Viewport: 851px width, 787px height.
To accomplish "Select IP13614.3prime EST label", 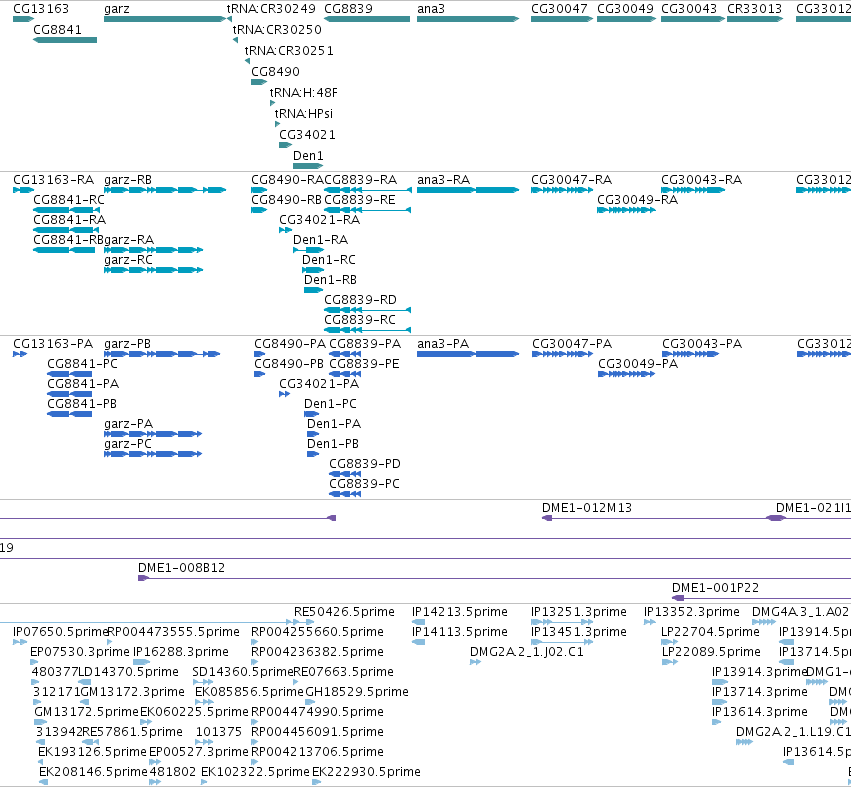I will point(760,713).
